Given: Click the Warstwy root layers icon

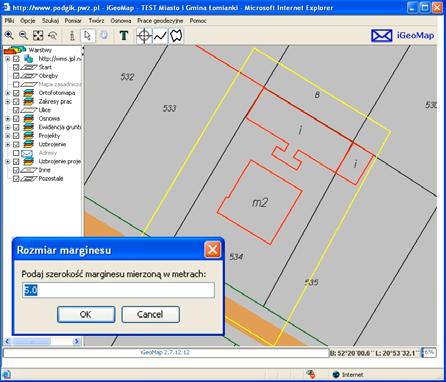Looking at the screenshot, I should [14, 50].
